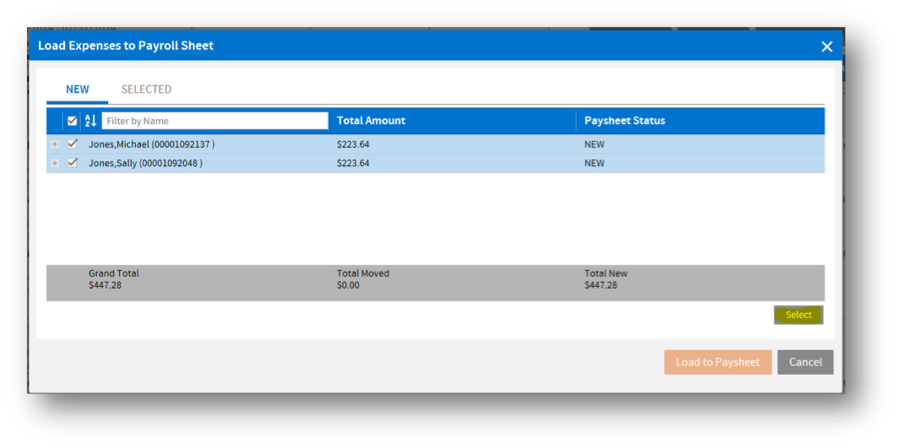Viewport: 900px width, 448px height.
Task: Uncheck the Jones,Michael row checkbox
Action: (x=72, y=144)
